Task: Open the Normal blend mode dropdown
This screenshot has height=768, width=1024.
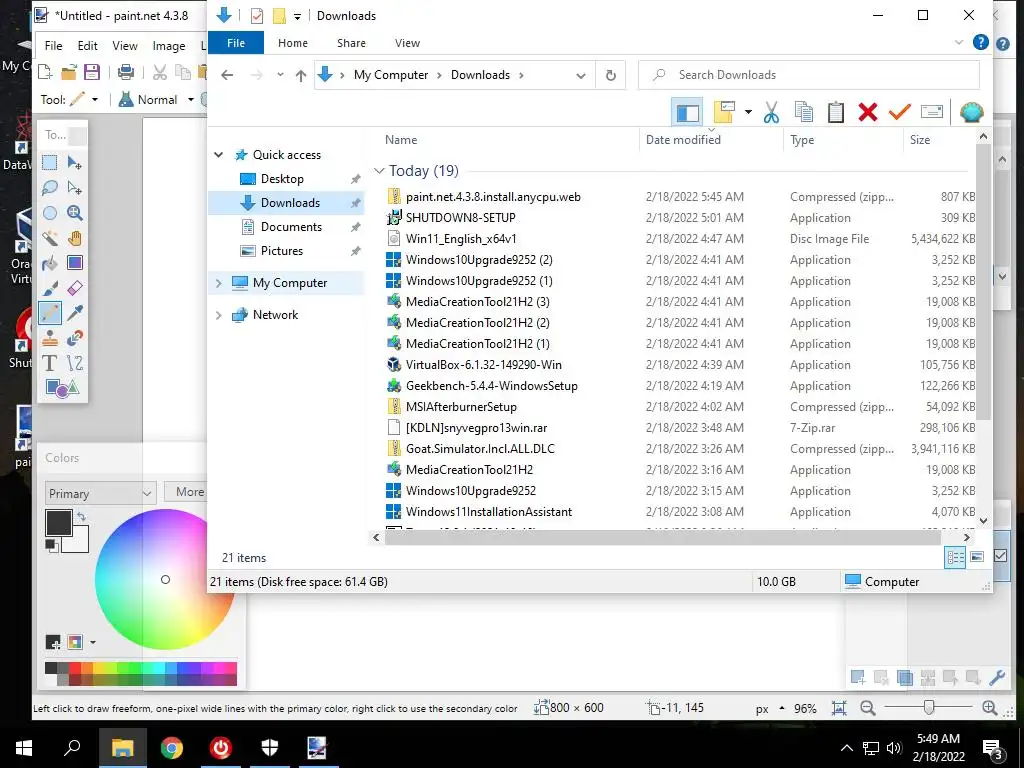Action: tap(191, 100)
